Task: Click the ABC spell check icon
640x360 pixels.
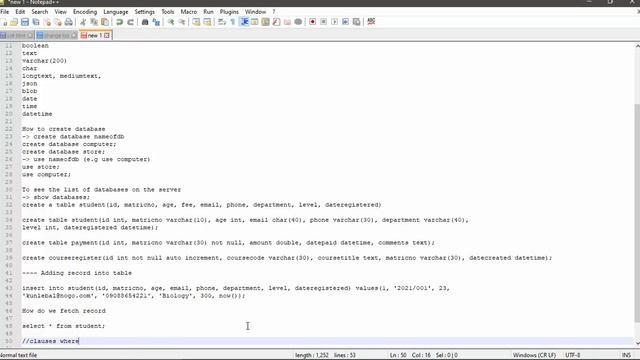Action: (x=371, y=22)
